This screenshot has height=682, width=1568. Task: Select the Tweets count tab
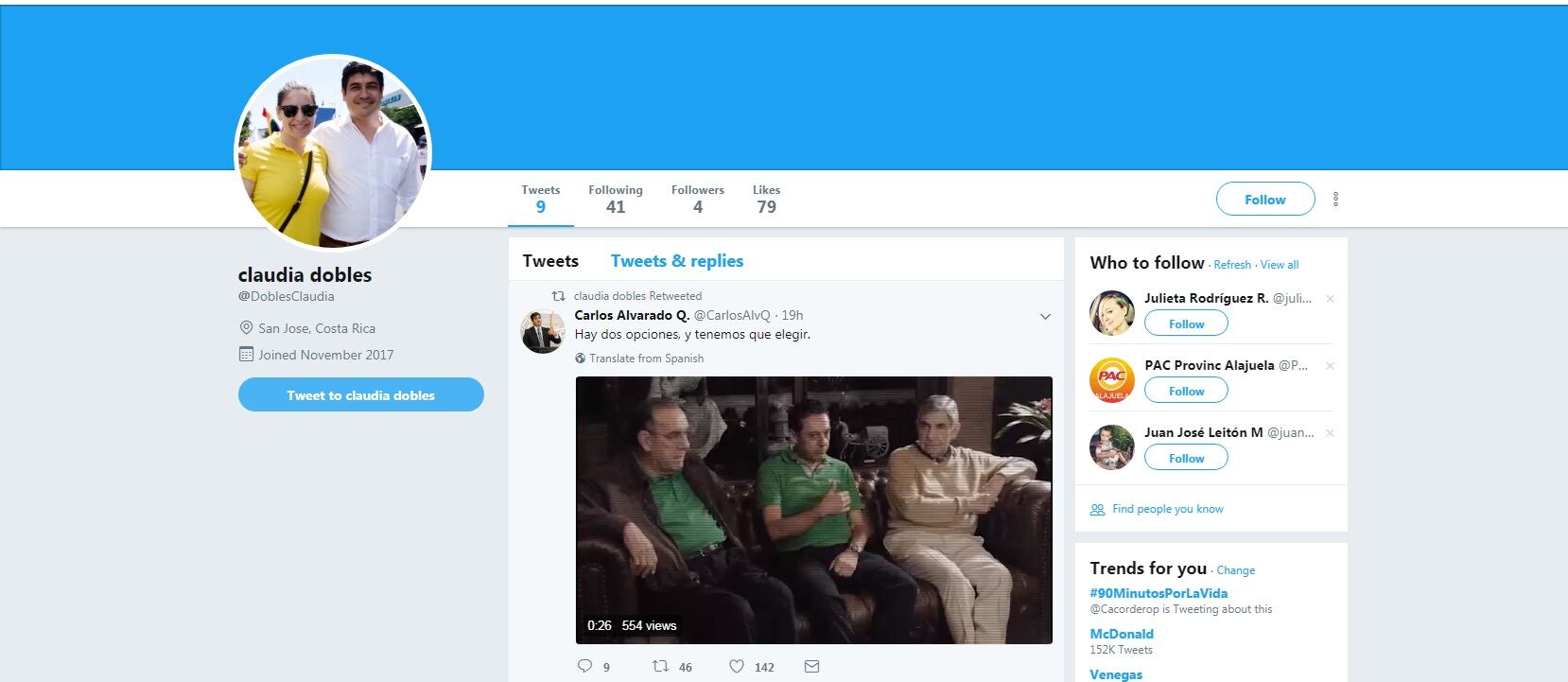(x=540, y=199)
